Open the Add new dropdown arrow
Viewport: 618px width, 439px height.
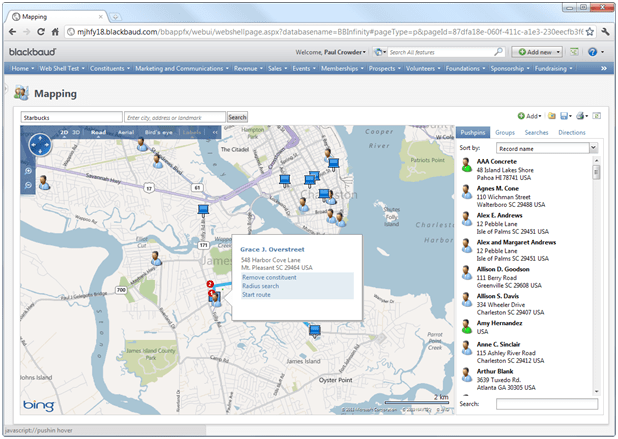pyautogui.click(x=558, y=52)
